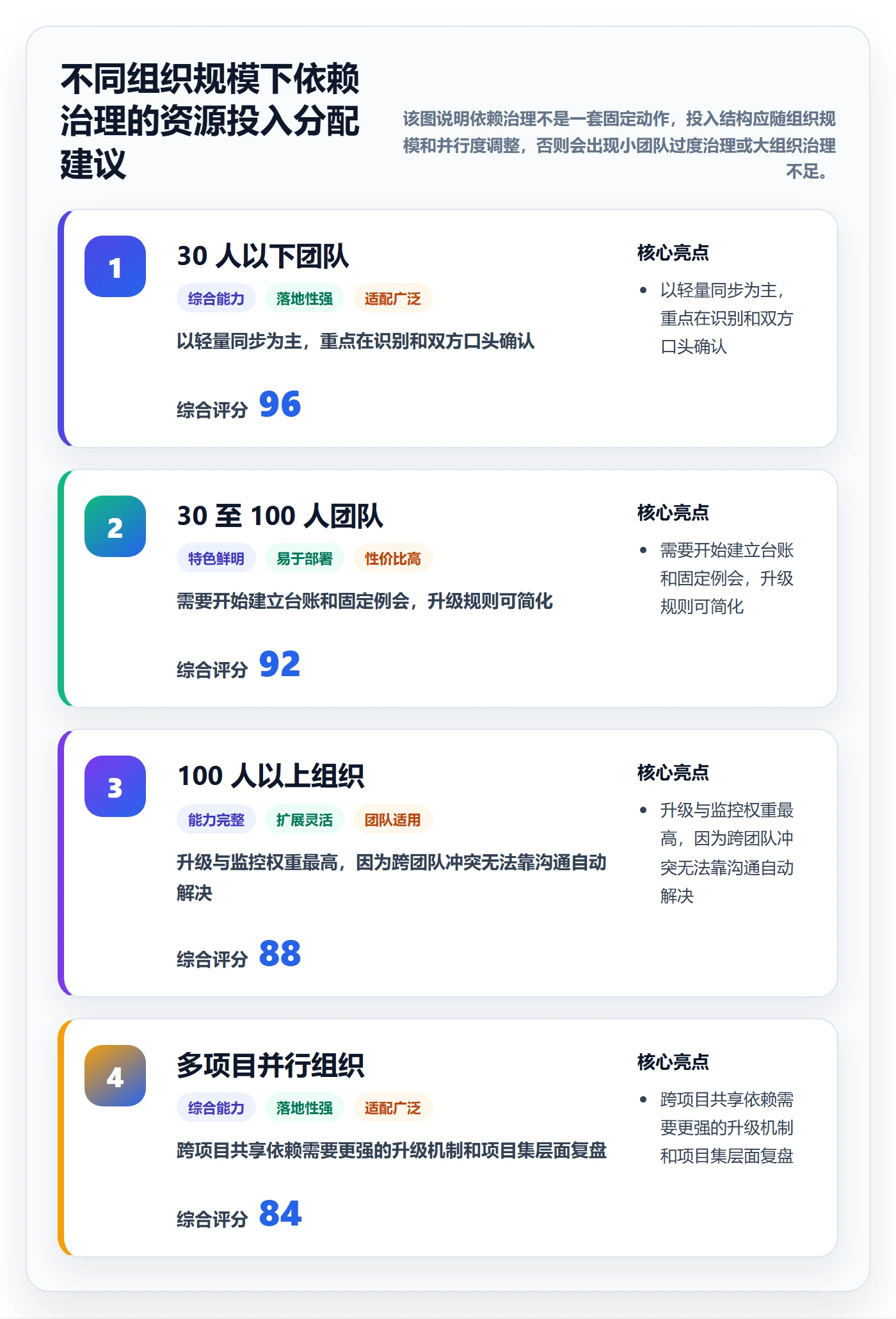Select 综合能力 tag in 多项目并行组织 card

(216, 1108)
